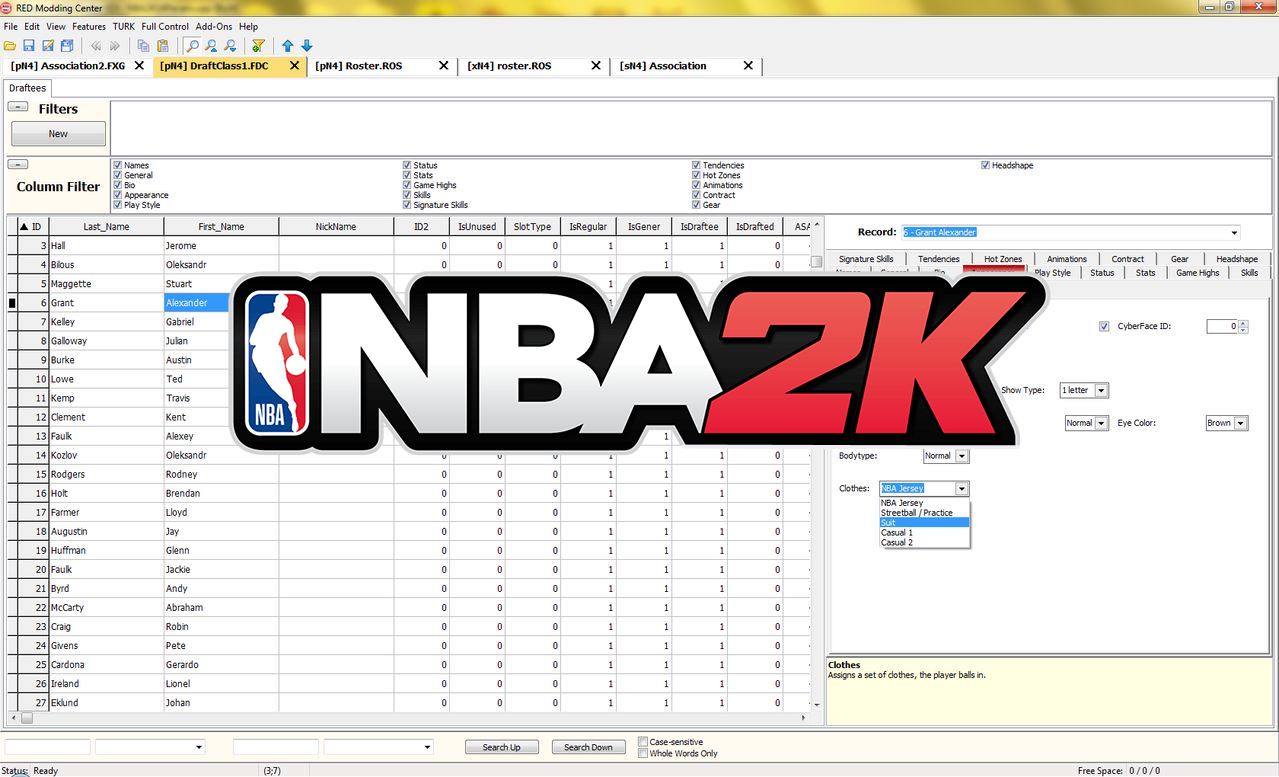Toggle the CyberFace ID checkbox
The width and height of the screenshot is (1279, 777).
pos(1104,326)
